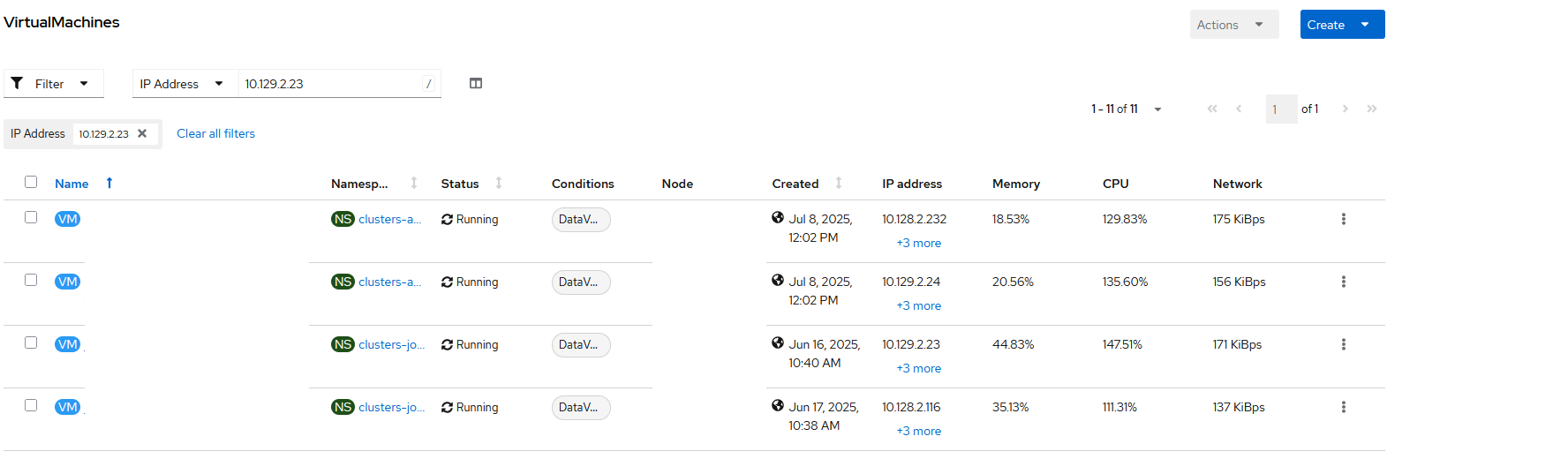The height and width of the screenshot is (459, 1568).
Task: Click the IP address search input field
Action: pyautogui.click(x=330, y=84)
